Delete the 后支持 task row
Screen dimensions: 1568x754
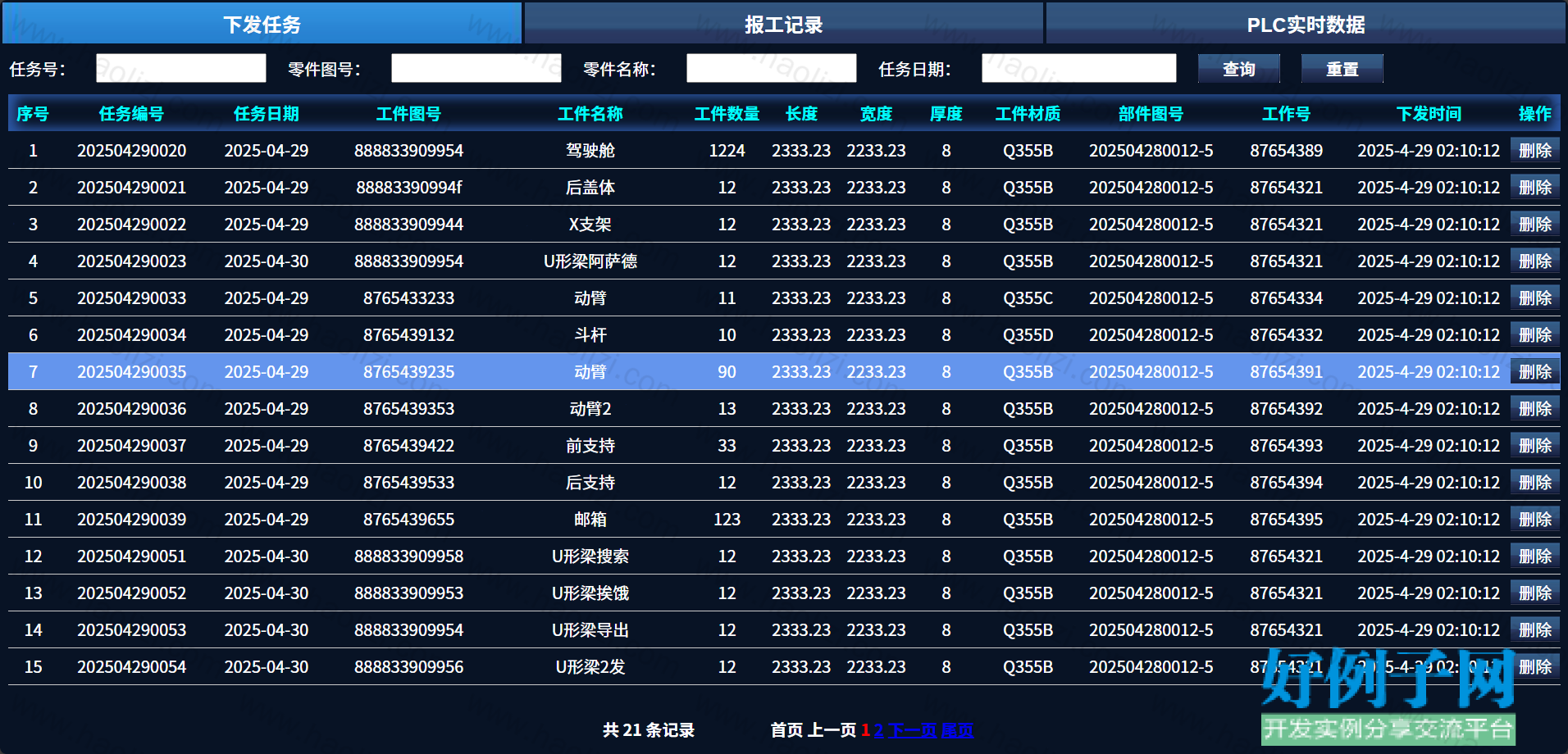(1535, 482)
